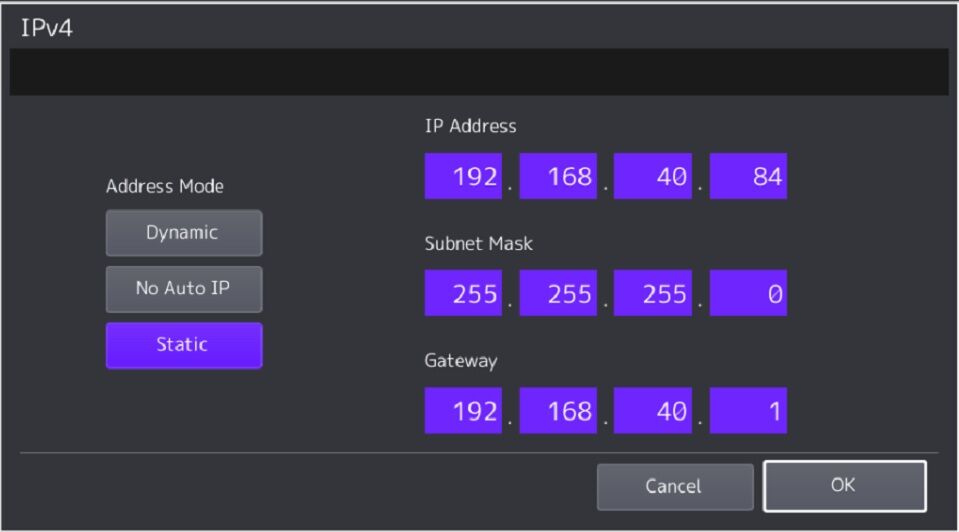Select Static address mode
Image resolution: width=959 pixels, height=532 pixels.
(184, 345)
